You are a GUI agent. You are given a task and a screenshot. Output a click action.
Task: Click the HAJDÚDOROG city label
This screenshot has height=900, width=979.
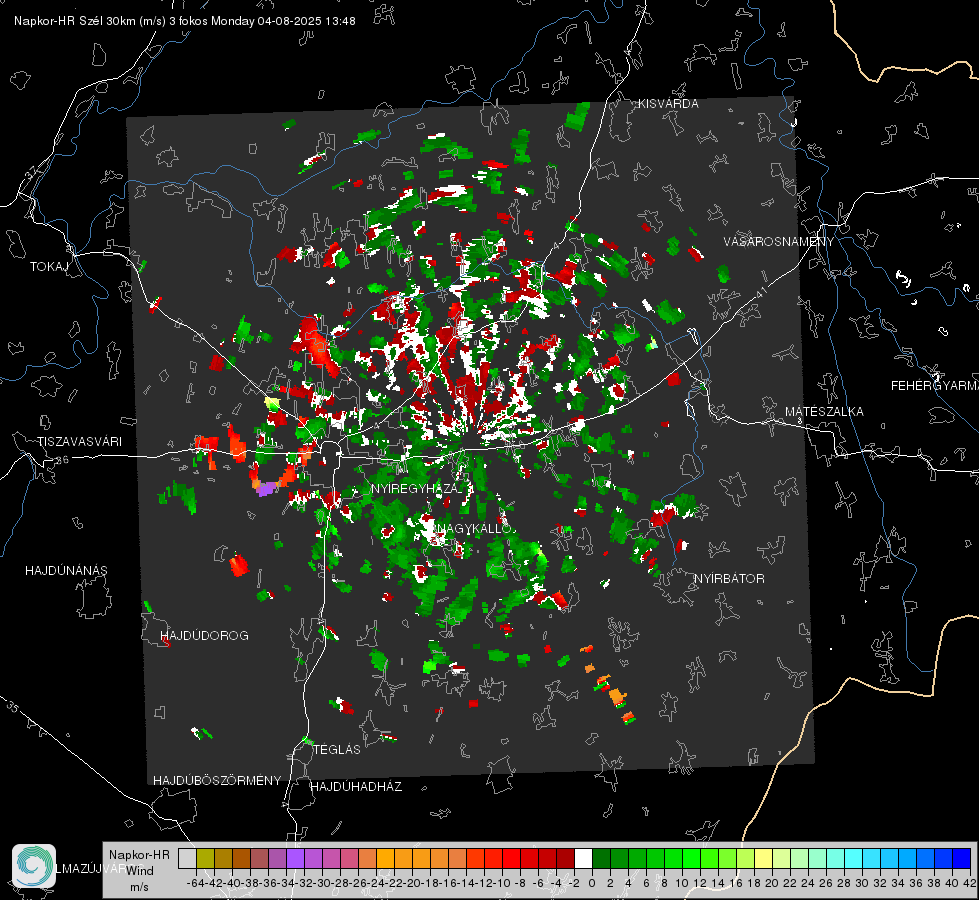(204, 635)
